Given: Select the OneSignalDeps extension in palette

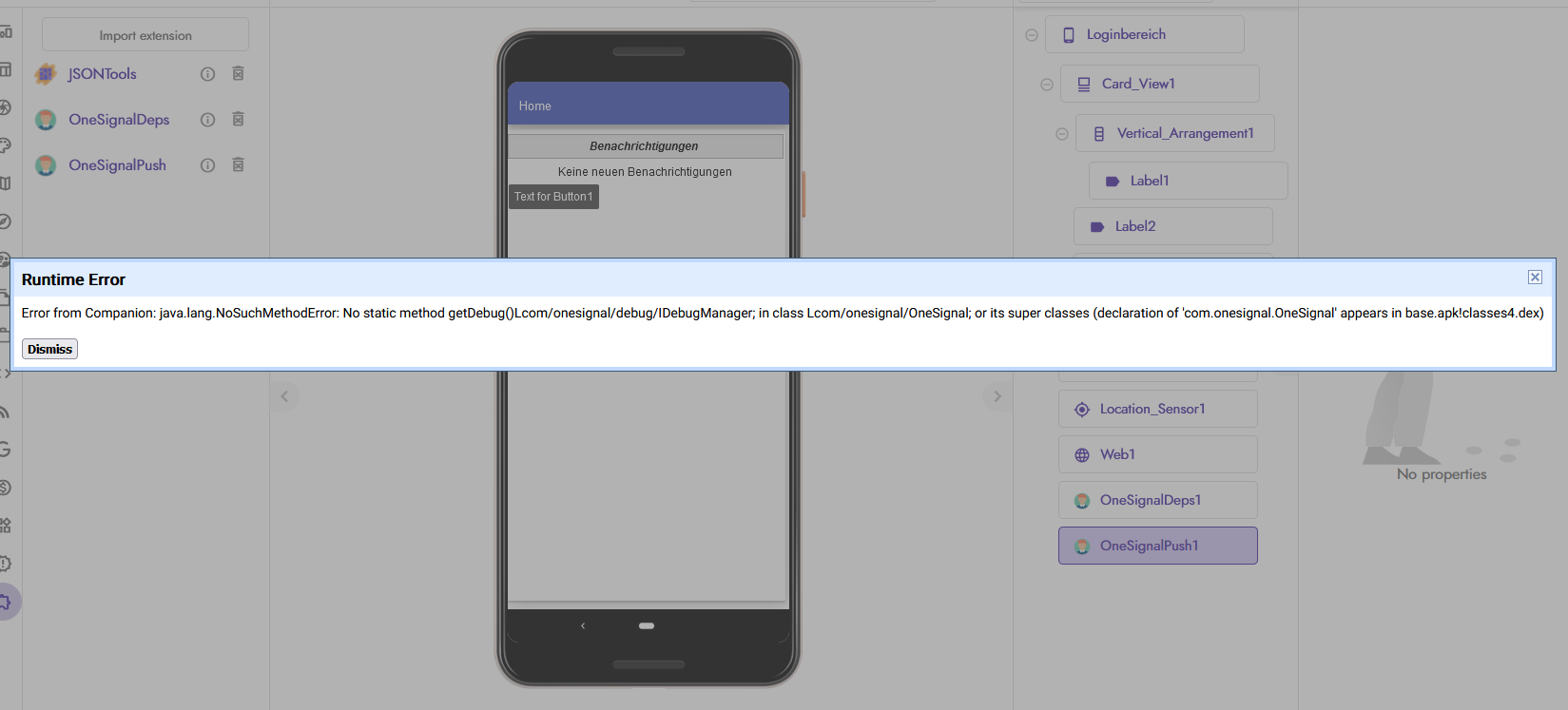Looking at the screenshot, I should pos(119,120).
